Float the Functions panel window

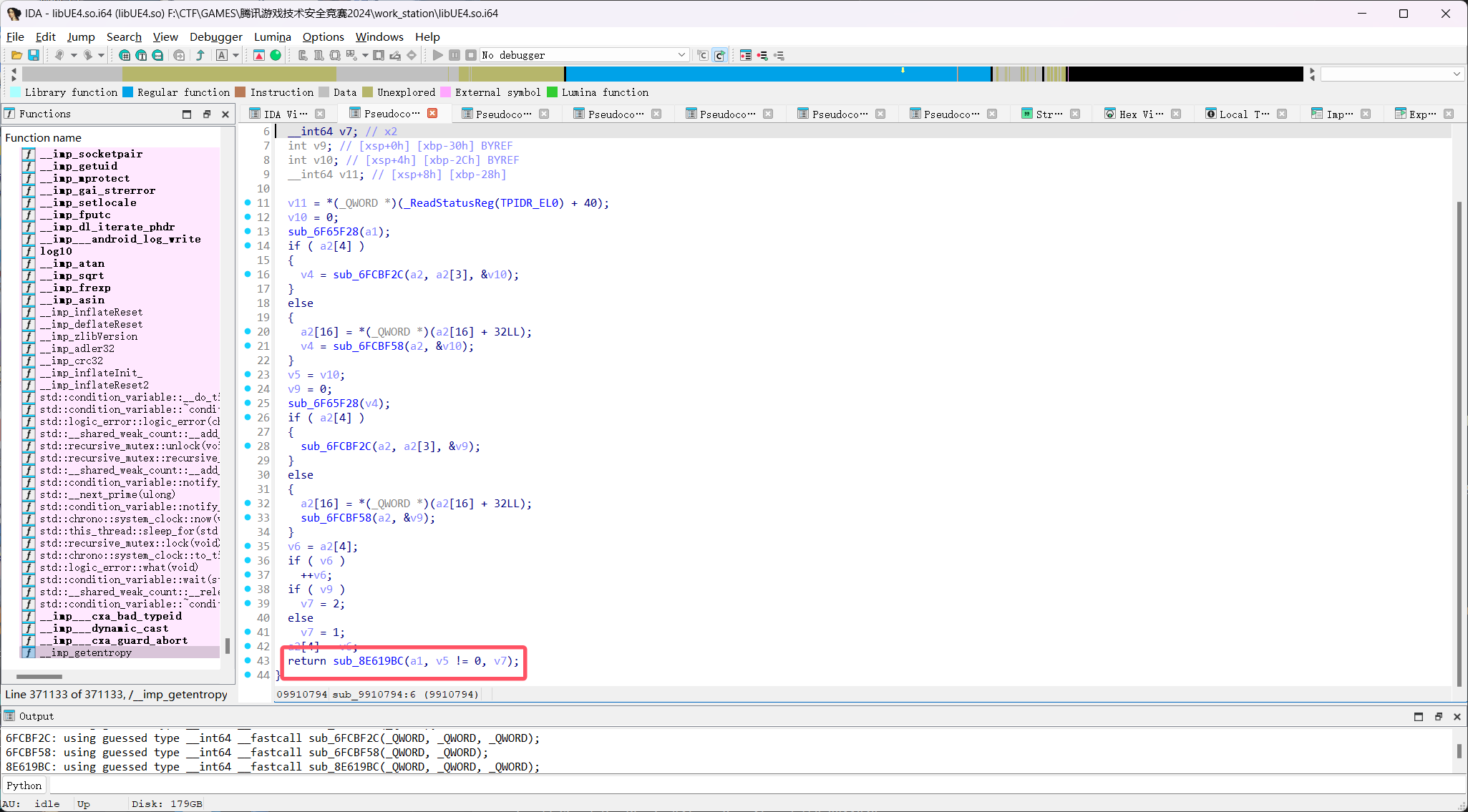[206, 114]
